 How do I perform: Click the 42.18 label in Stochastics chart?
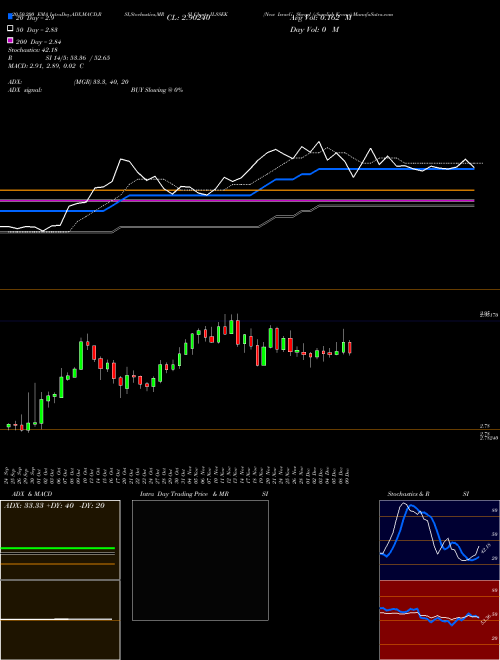[x=485, y=549]
